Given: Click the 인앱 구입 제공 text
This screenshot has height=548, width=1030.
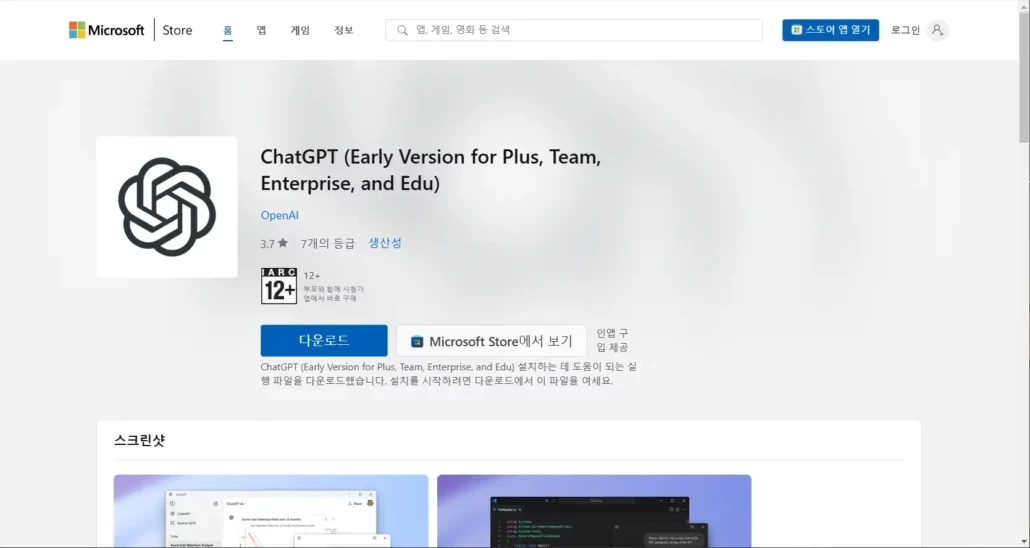Looking at the screenshot, I should point(612,340).
